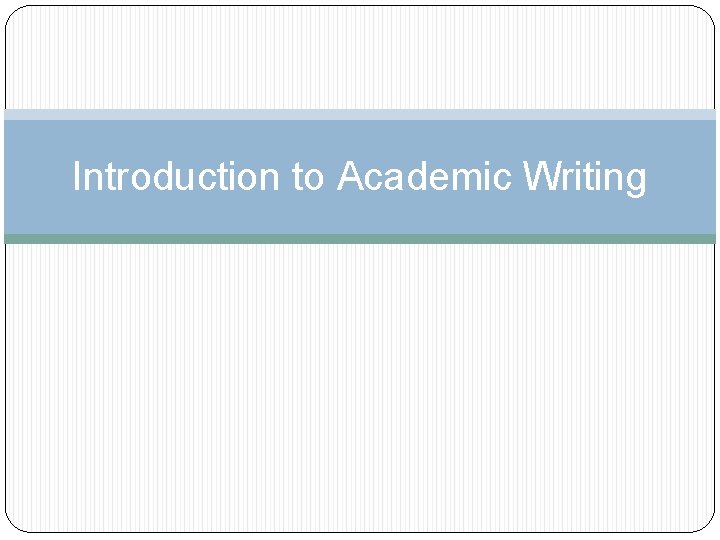Click the blue banner left of the title text
Screen dimensions: 720x540
pos(39,177)
